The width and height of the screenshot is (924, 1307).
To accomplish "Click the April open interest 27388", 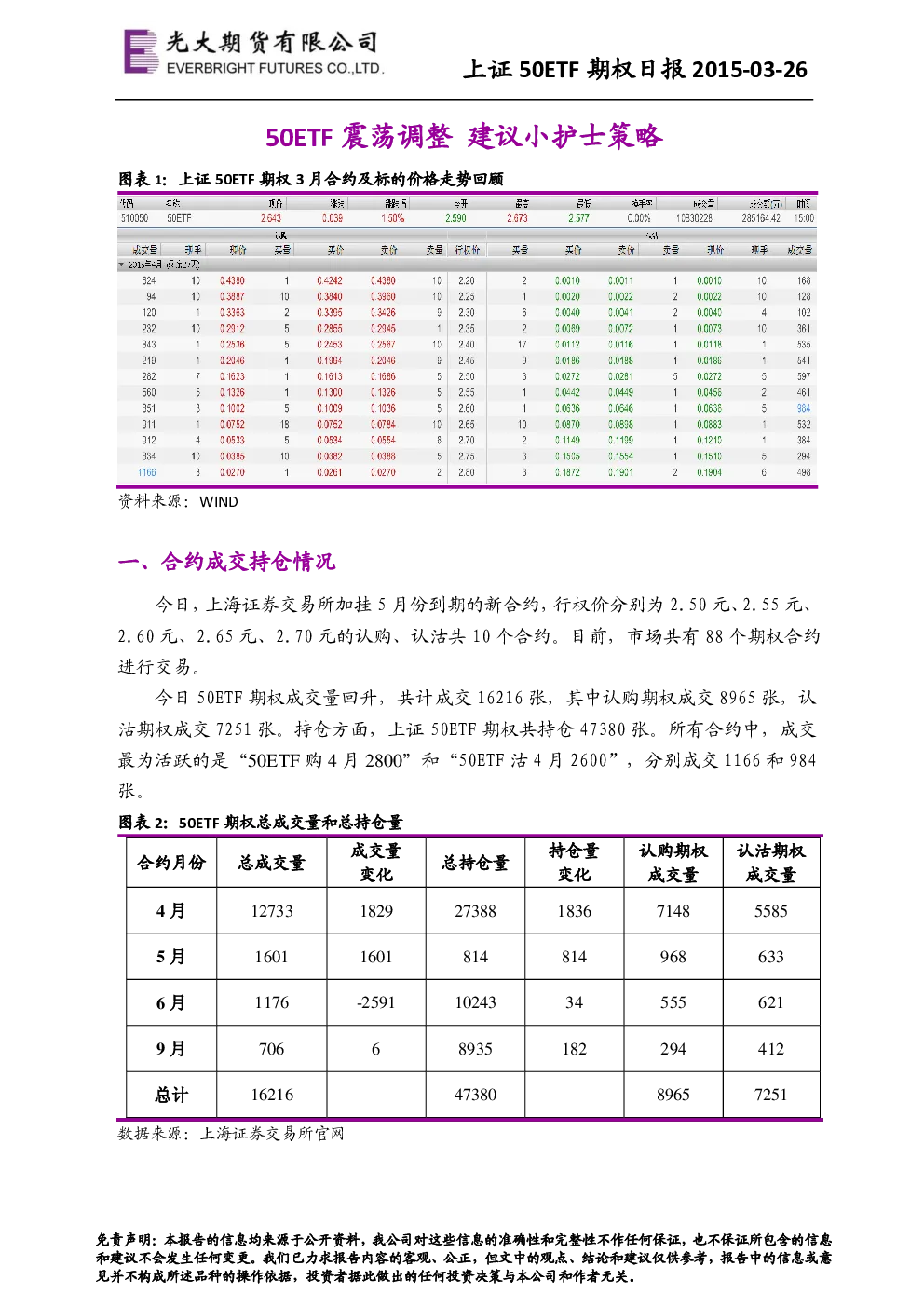I will [x=475, y=911].
